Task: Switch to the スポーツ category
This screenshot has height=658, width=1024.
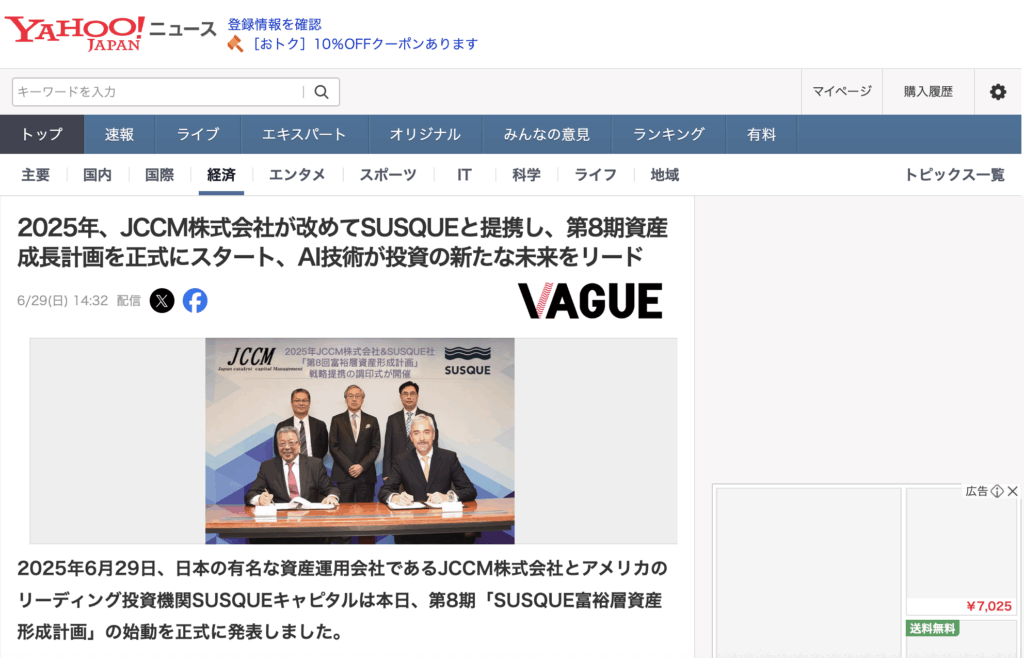Action: tap(386, 174)
